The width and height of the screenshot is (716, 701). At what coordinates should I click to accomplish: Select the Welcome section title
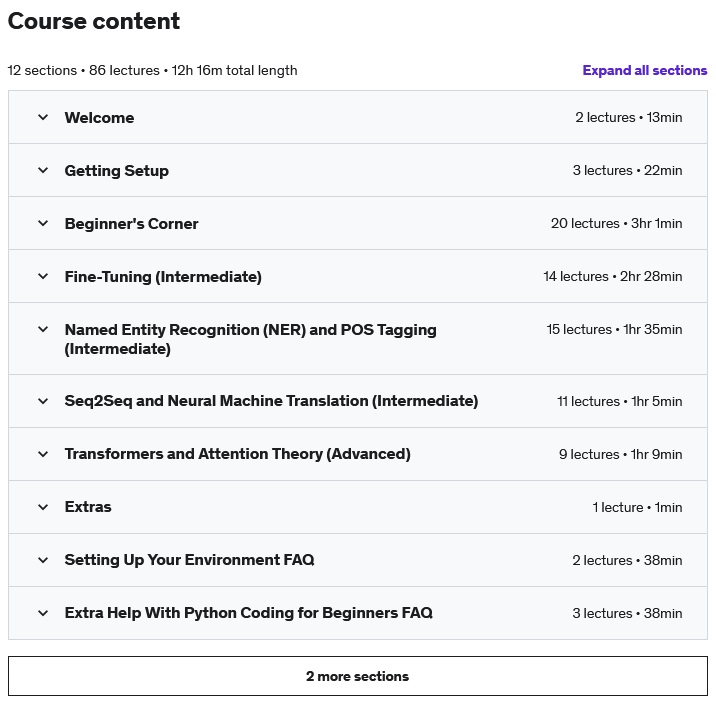[99, 118]
